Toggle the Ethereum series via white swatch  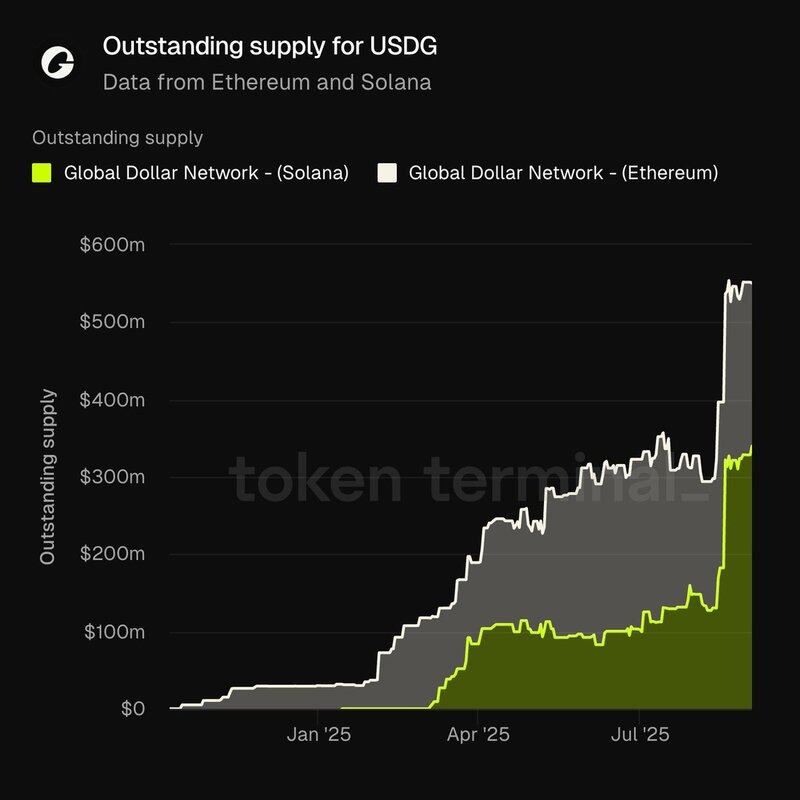click(387, 173)
